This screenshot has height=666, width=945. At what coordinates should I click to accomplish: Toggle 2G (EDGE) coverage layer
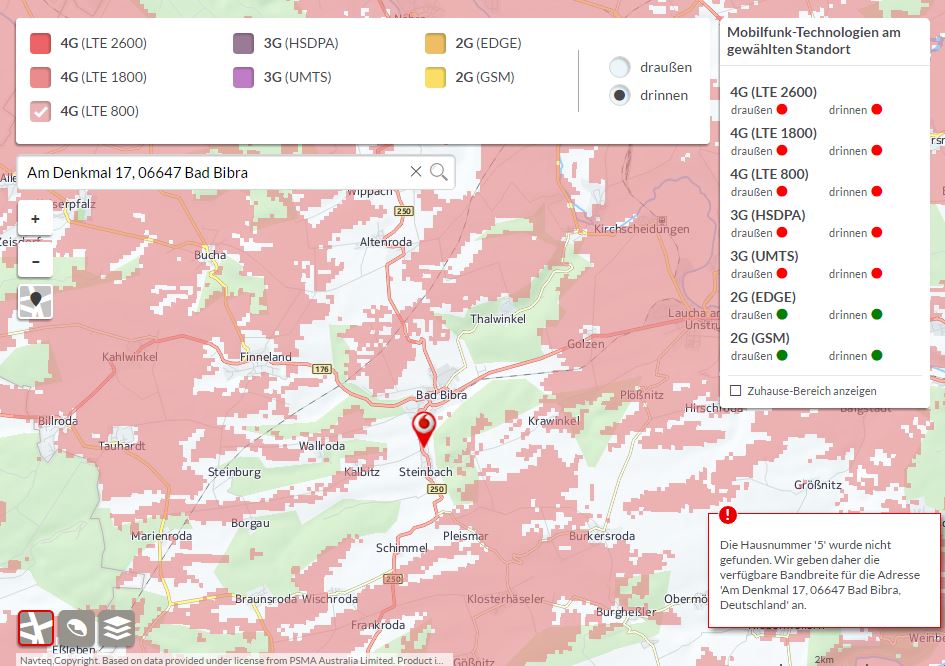click(x=435, y=43)
